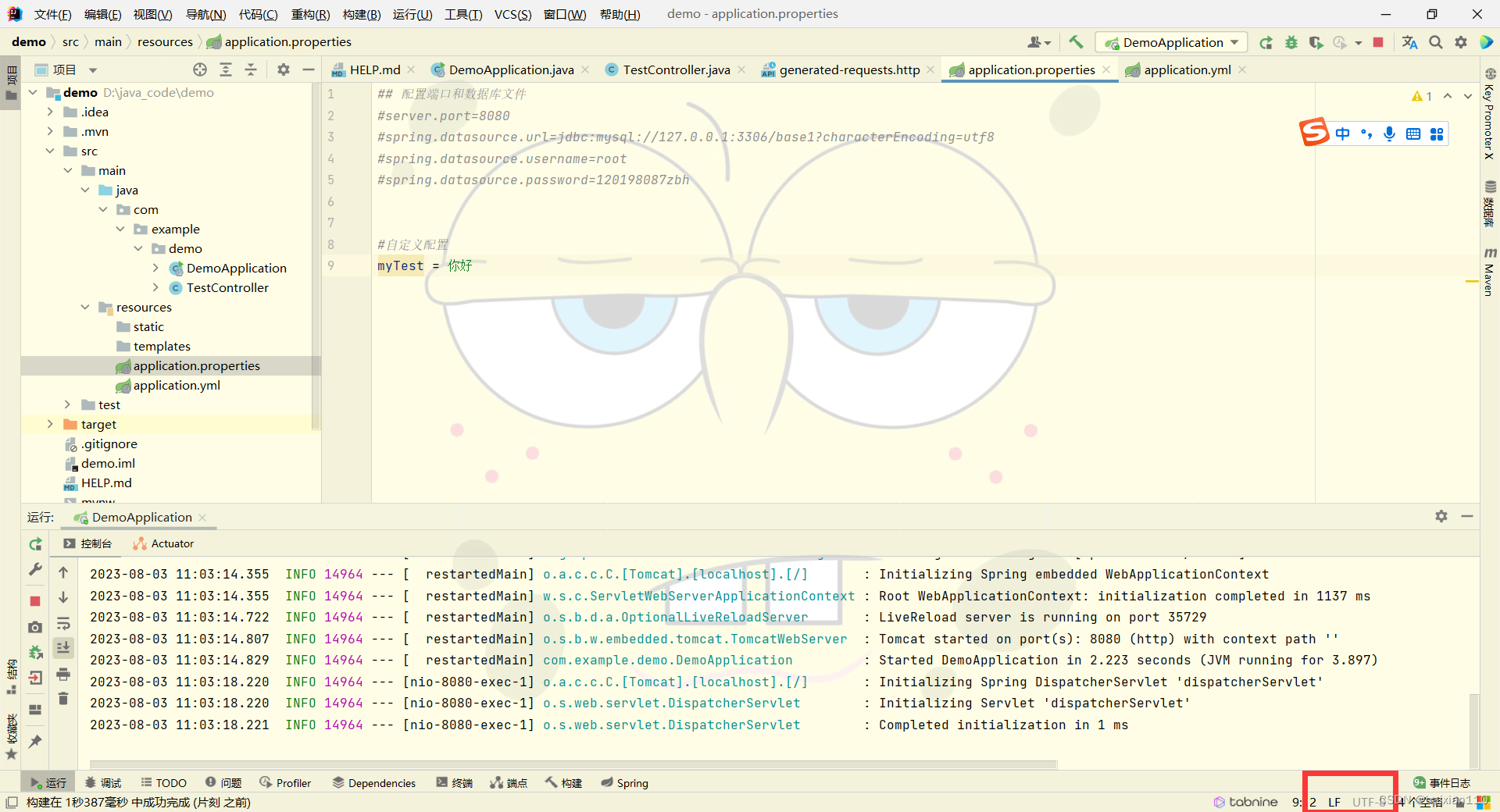Image resolution: width=1500 pixels, height=812 pixels.
Task: Open the 文件(F) menu
Action: tap(52, 14)
